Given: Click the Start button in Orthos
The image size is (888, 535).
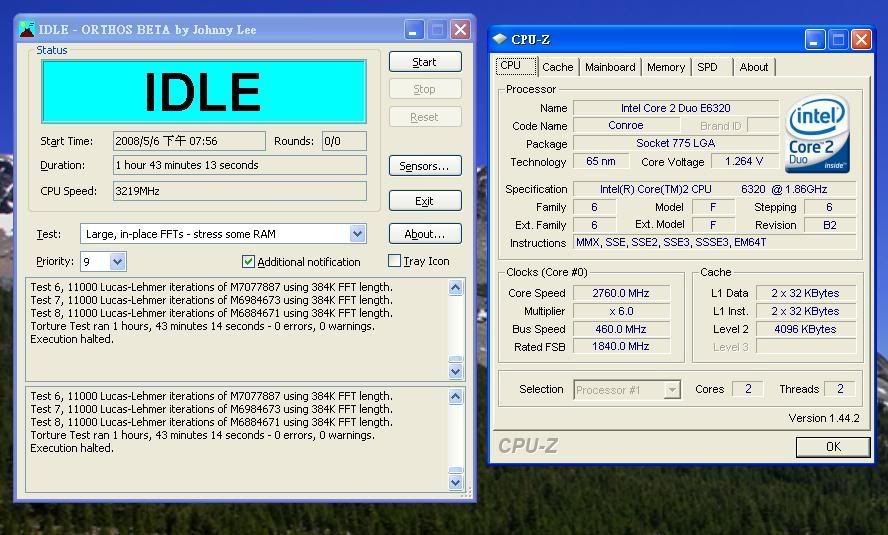Looking at the screenshot, I should pyautogui.click(x=425, y=62).
